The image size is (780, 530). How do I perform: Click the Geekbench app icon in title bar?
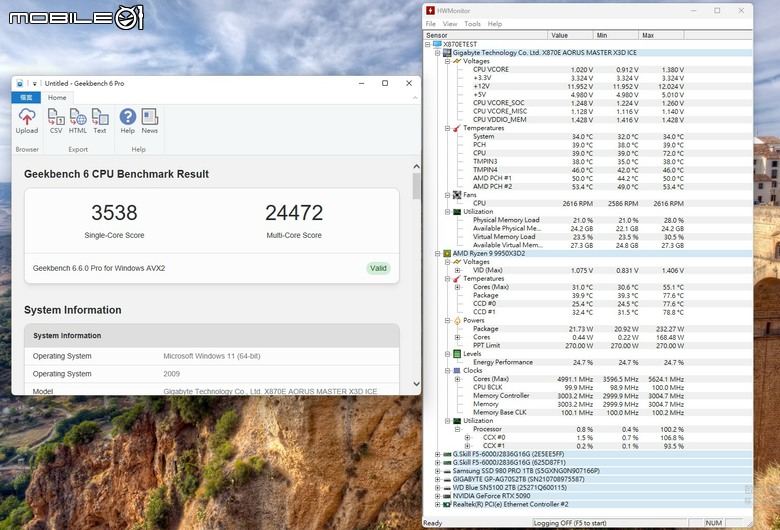click(x=19, y=83)
